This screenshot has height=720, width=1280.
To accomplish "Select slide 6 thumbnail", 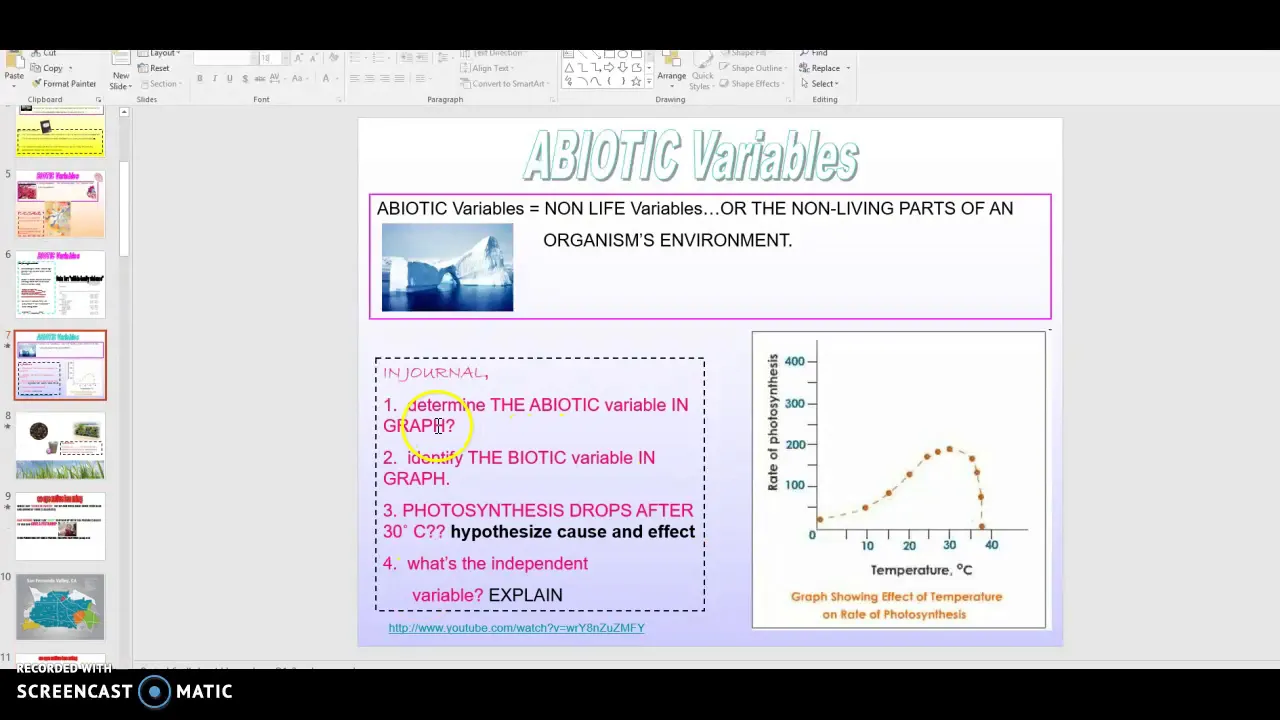I will coord(60,284).
